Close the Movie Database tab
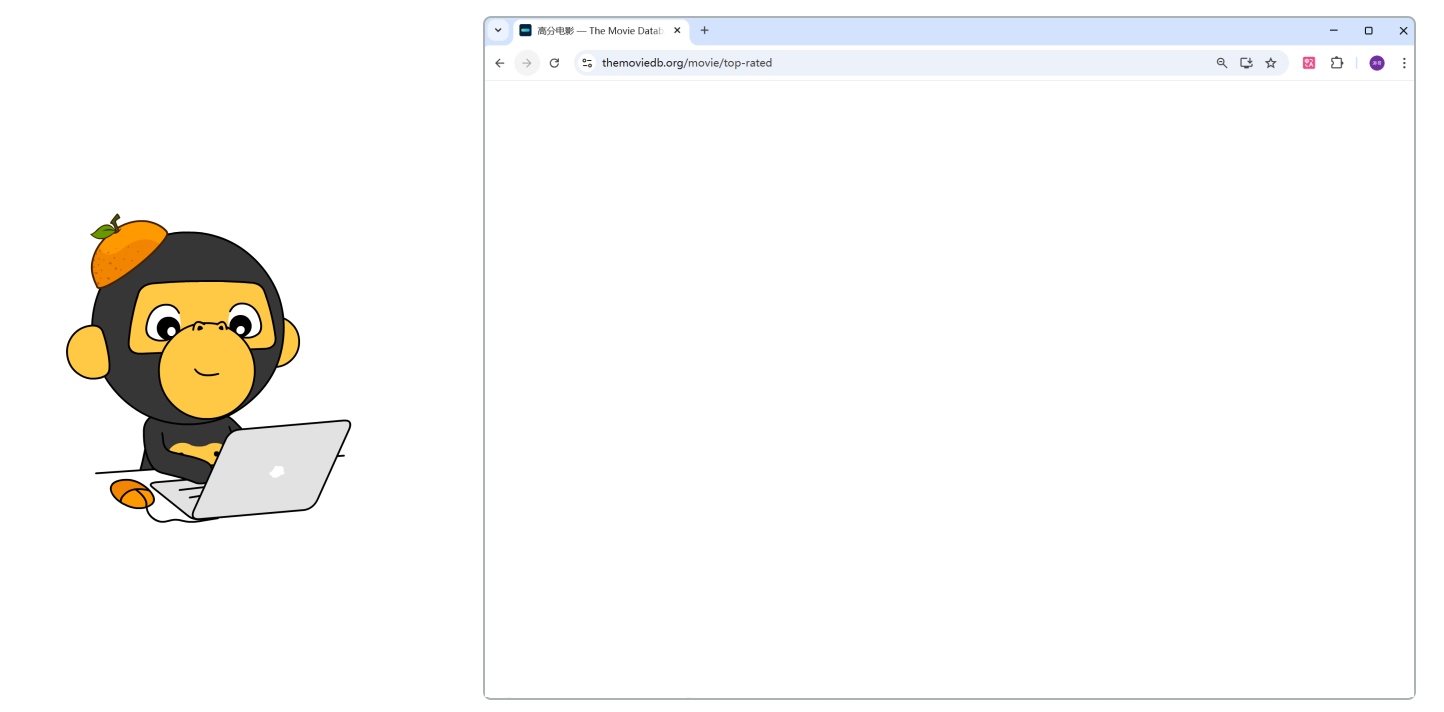Viewport: 1444px width, 712px height. 677,31
